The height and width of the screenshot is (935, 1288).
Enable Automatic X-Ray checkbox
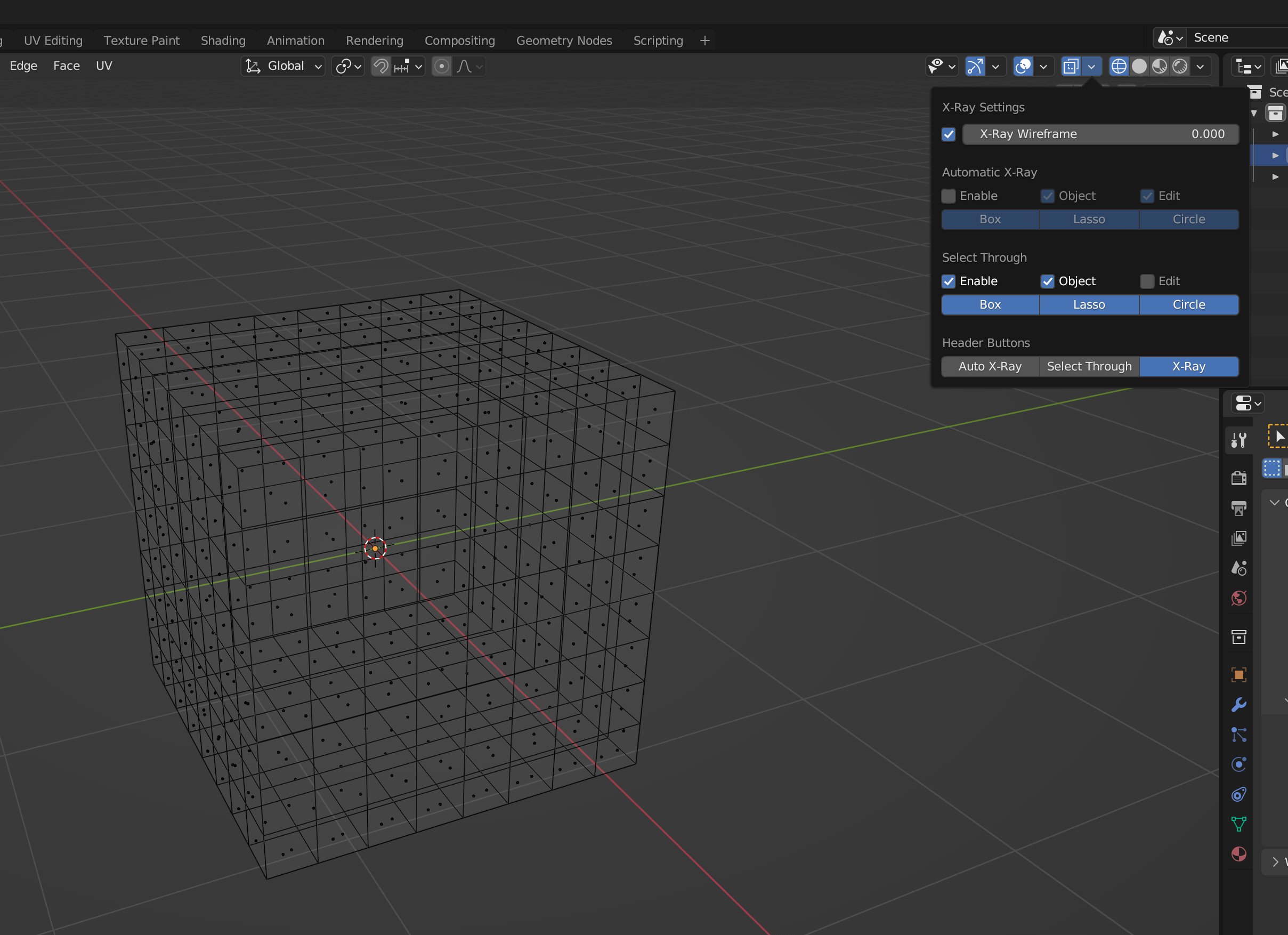pyautogui.click(x=949, y=196)
